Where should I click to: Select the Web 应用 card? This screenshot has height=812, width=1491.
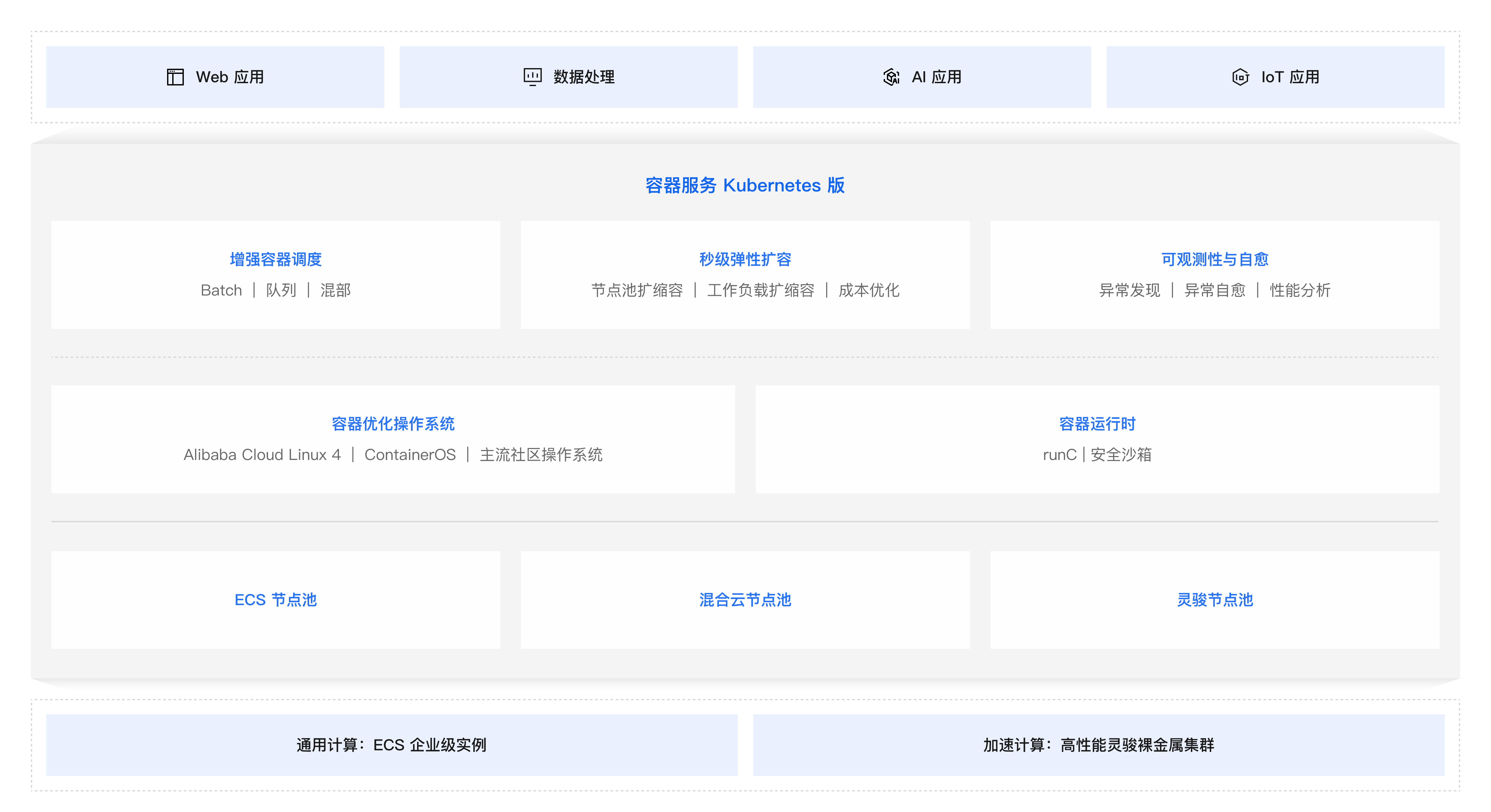[x=216, y=77]
